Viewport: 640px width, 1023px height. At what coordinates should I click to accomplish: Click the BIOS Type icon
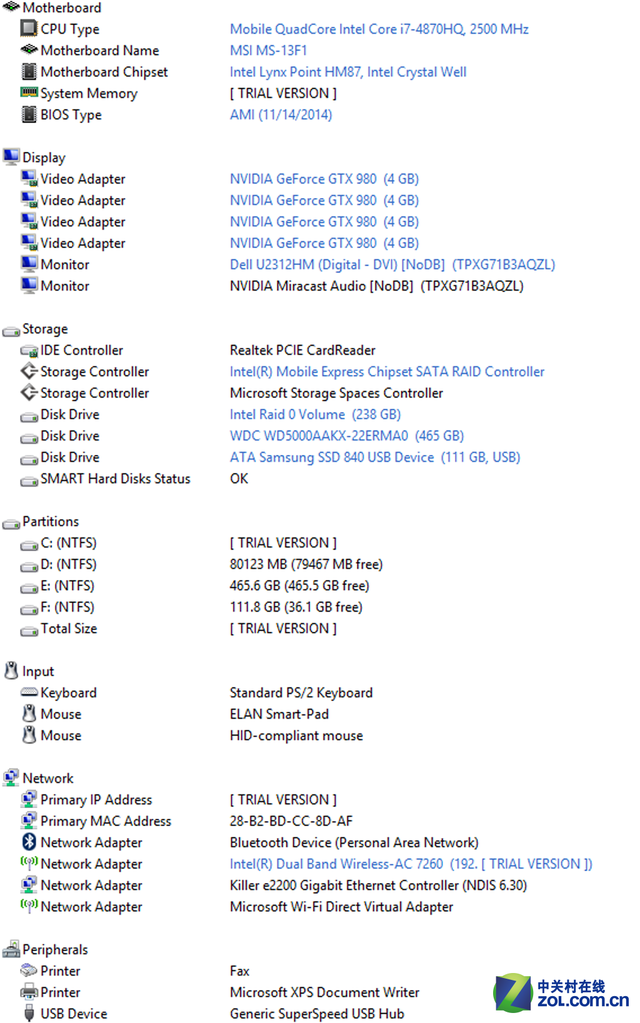[x=29, y=114]
